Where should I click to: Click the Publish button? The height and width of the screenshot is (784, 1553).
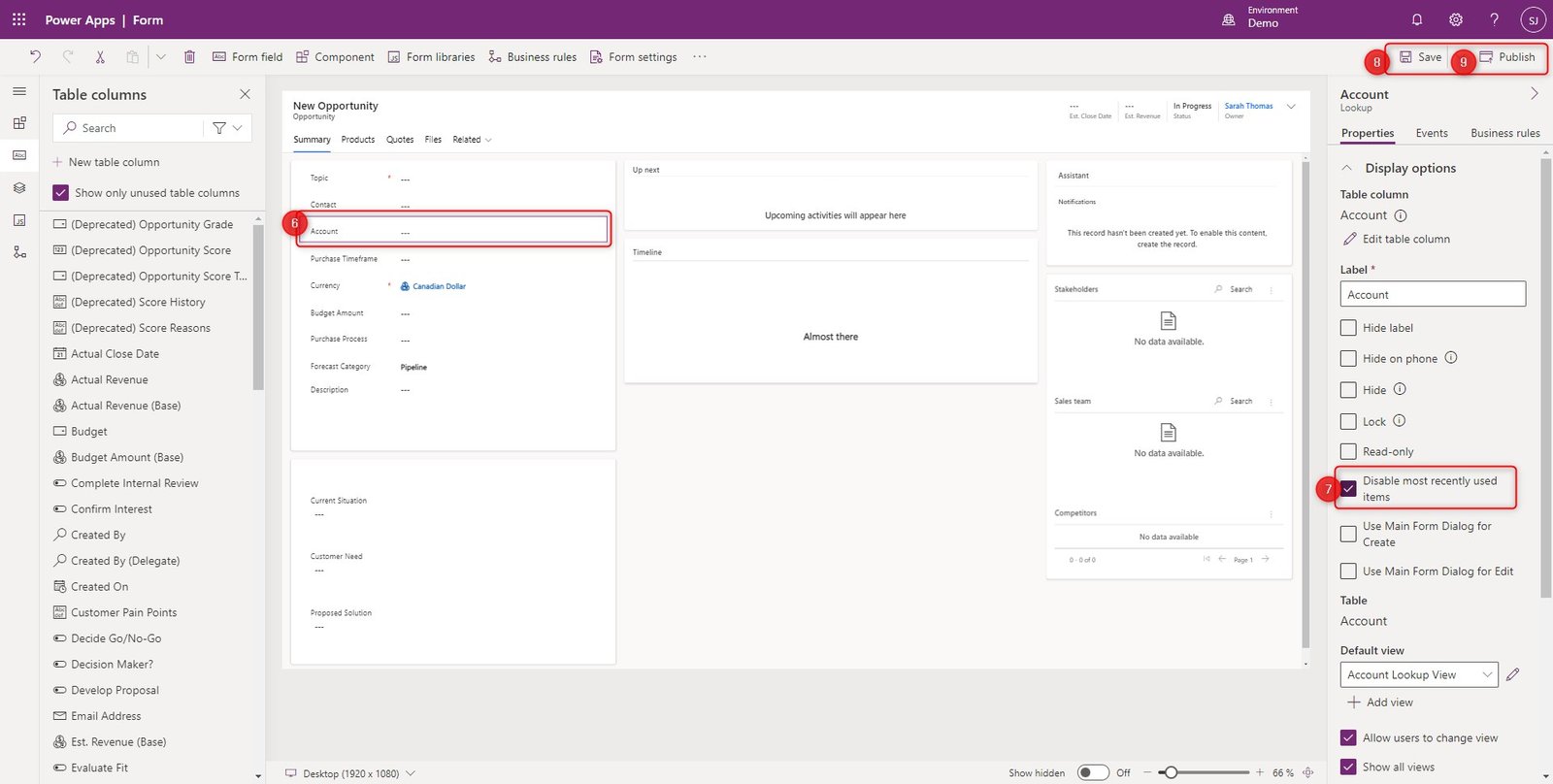[1506, 57]
